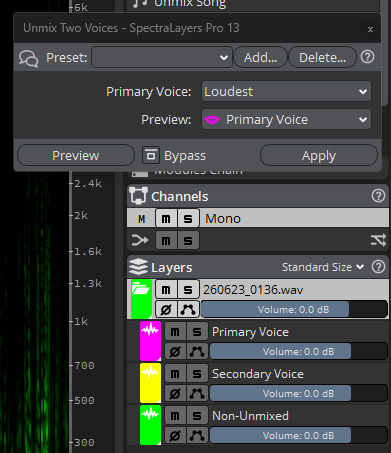Click the 2k mark on frequency ruler

[81, 216]
